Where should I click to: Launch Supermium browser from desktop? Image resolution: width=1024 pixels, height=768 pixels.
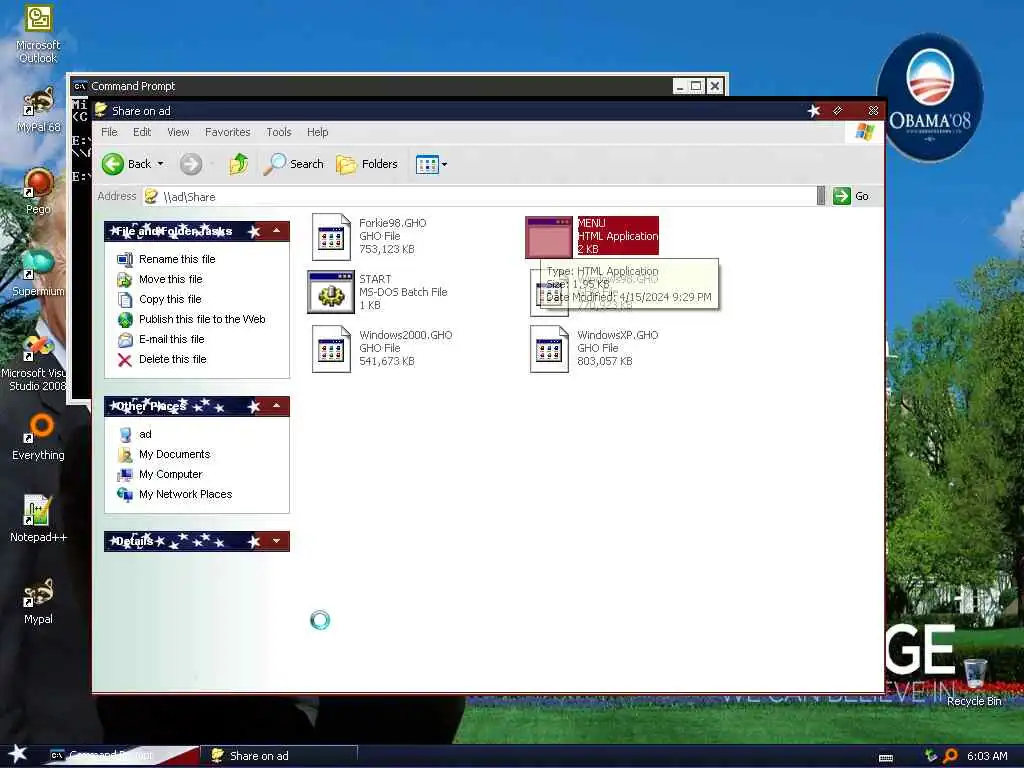click(38, 273)
